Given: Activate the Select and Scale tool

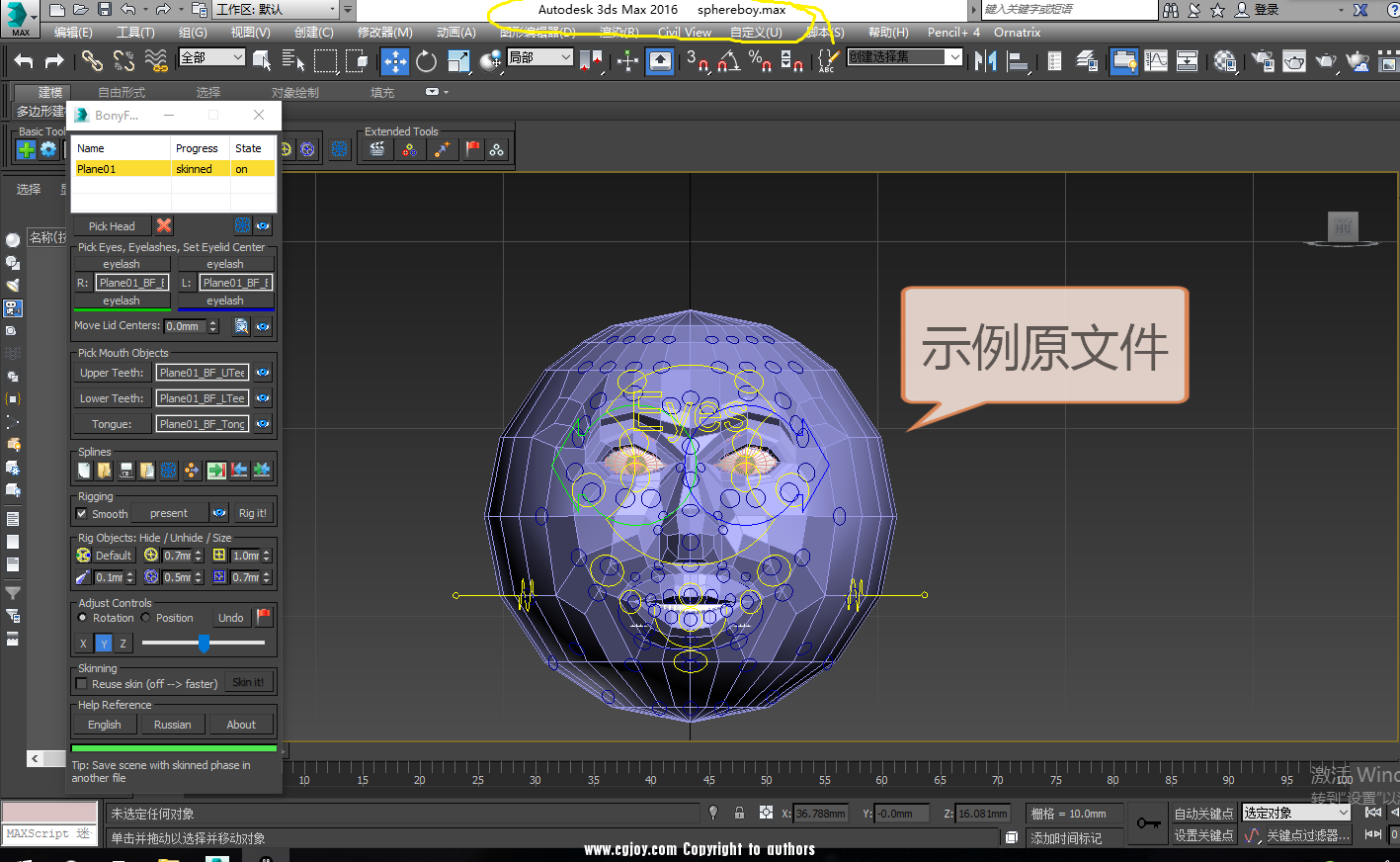Looking at the screenshot, I should point(458,61).
